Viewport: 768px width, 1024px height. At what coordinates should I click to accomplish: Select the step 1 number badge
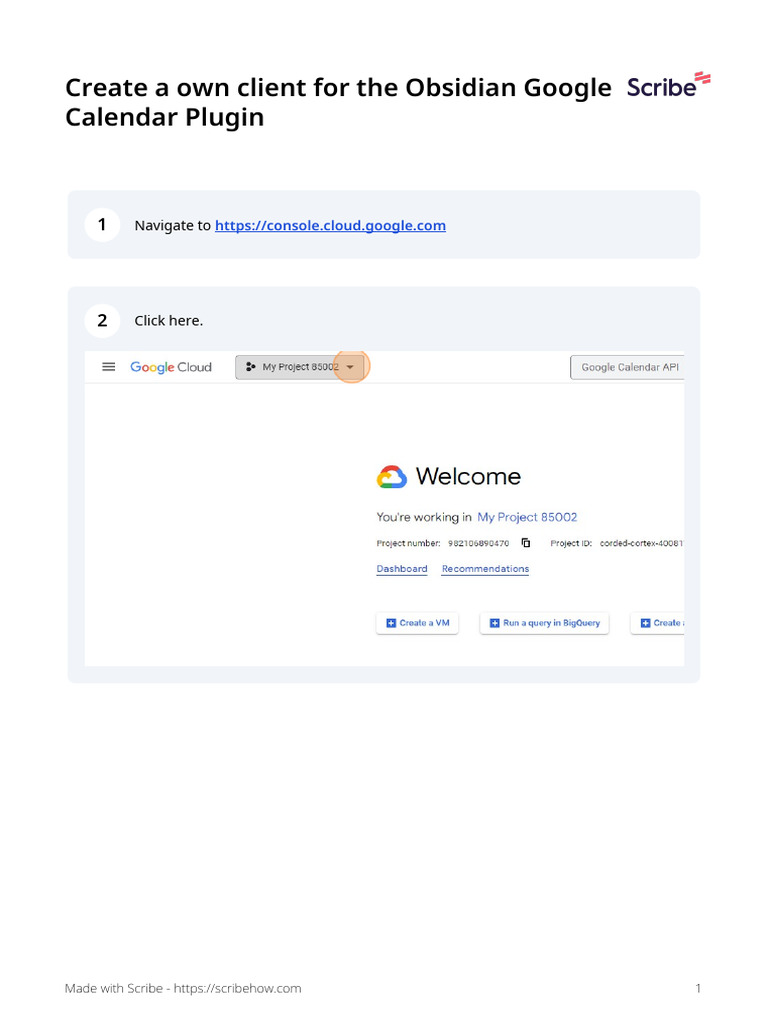(102, 225)
